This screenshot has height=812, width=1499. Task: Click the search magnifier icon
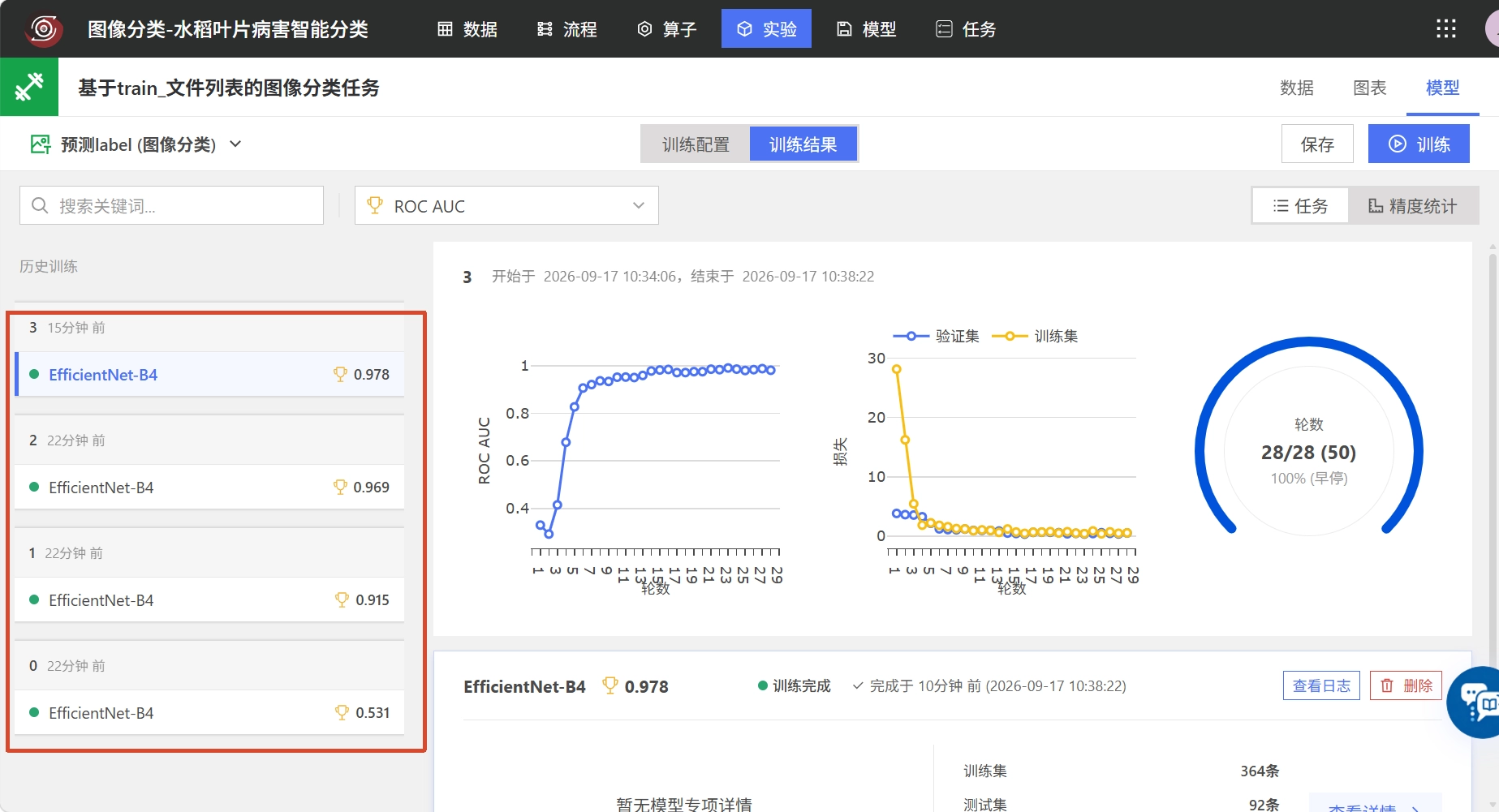(x=40, y=206)
